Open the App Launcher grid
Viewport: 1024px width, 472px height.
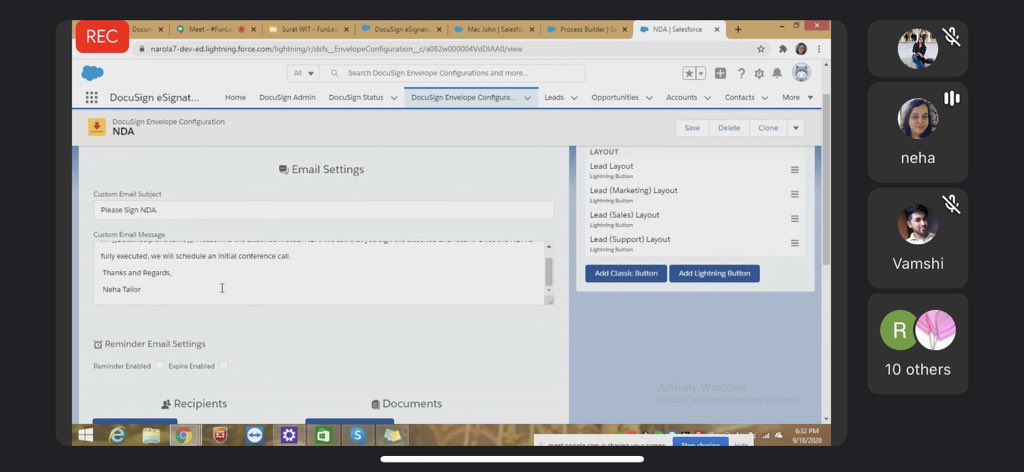pyautogui.click(x=91, y=97)
